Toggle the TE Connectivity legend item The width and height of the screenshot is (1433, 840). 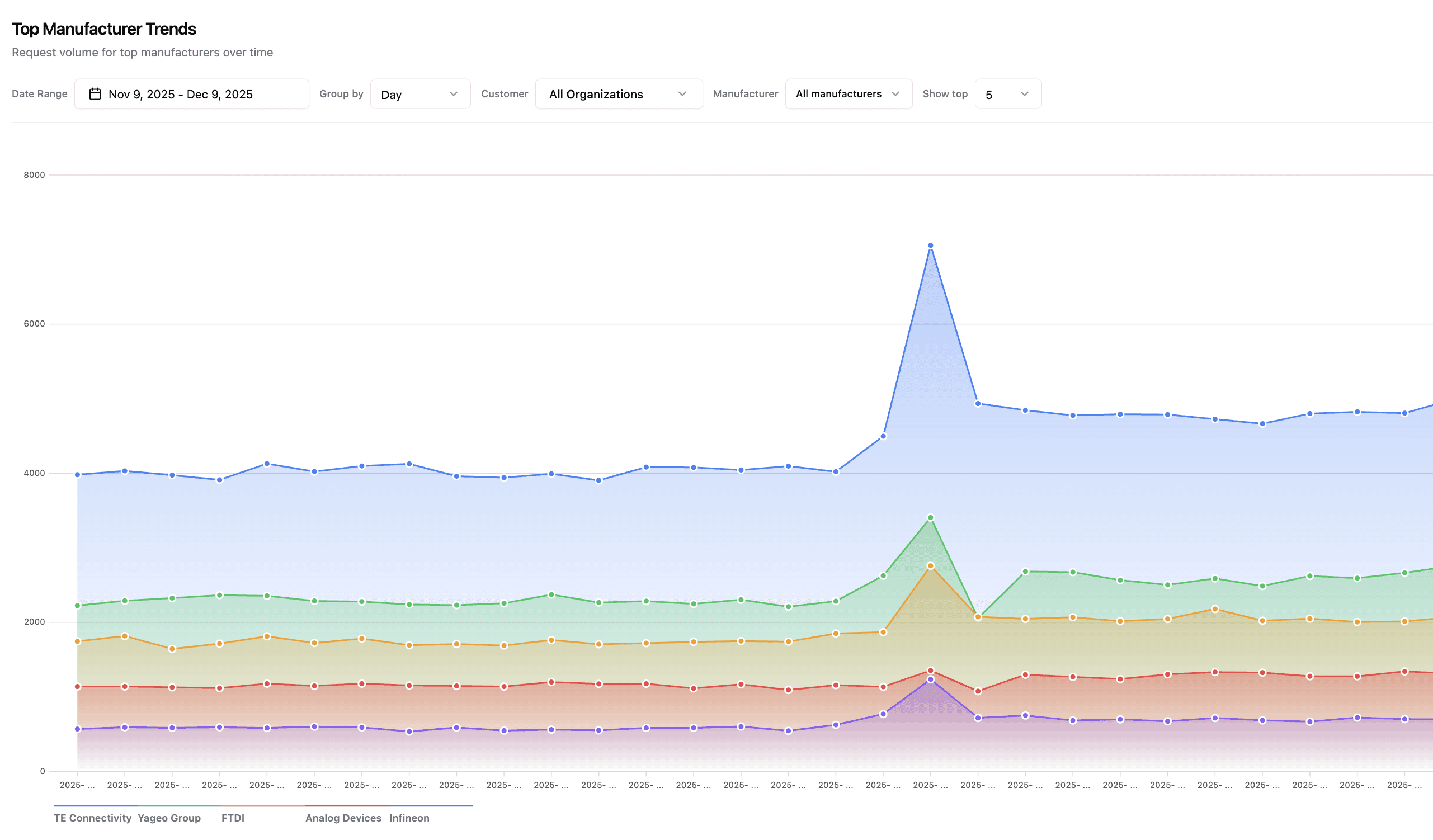(93, 818)
